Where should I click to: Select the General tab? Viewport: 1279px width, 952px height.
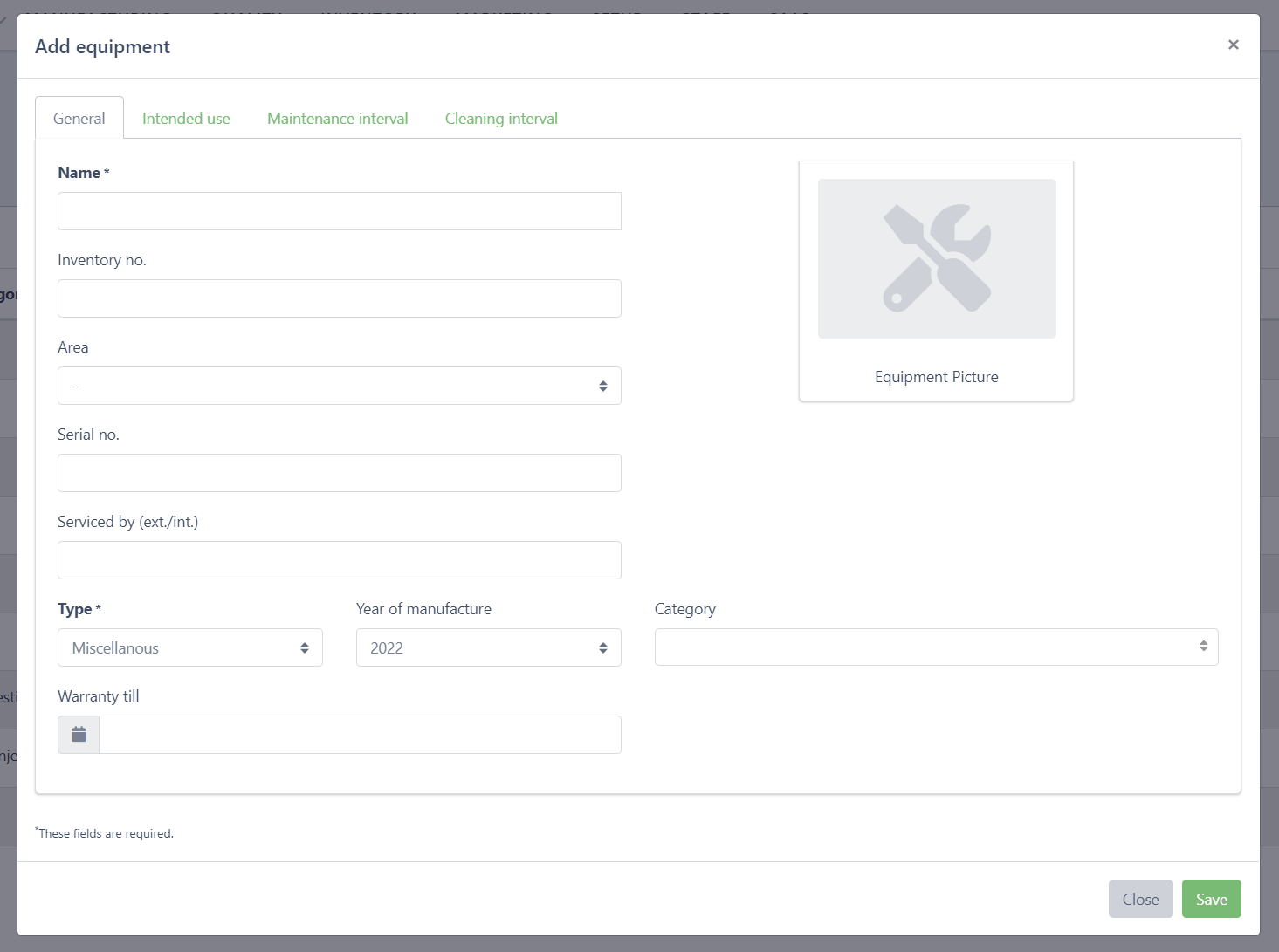[x=79, y=119]
